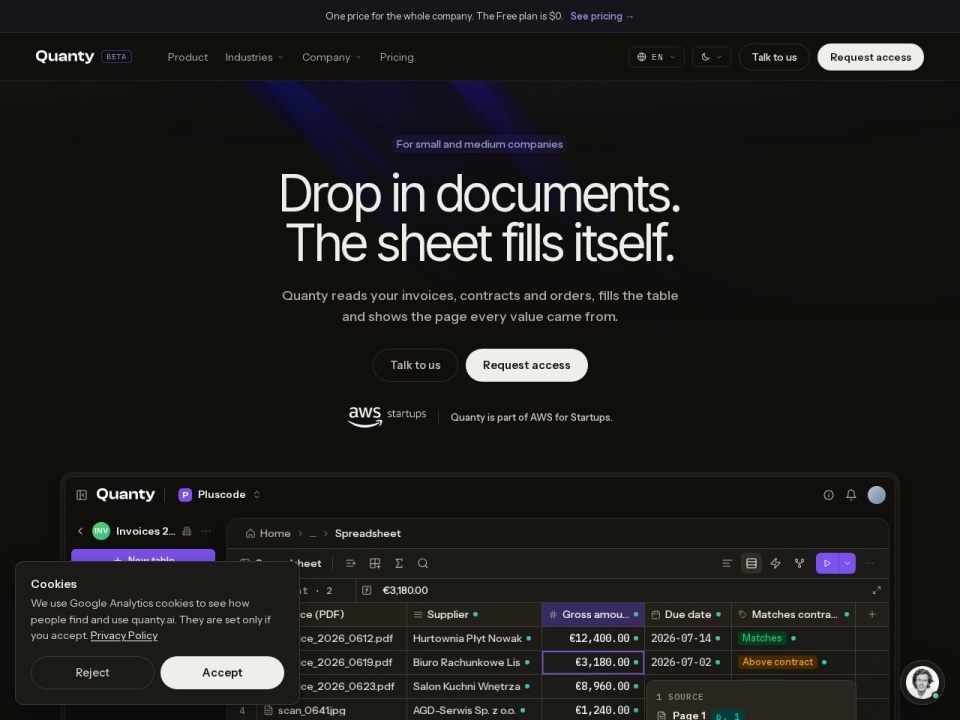The width and height of the screenshot is (960, 720).
Task: Reject cookies
Action: click(x=92, y=672)
